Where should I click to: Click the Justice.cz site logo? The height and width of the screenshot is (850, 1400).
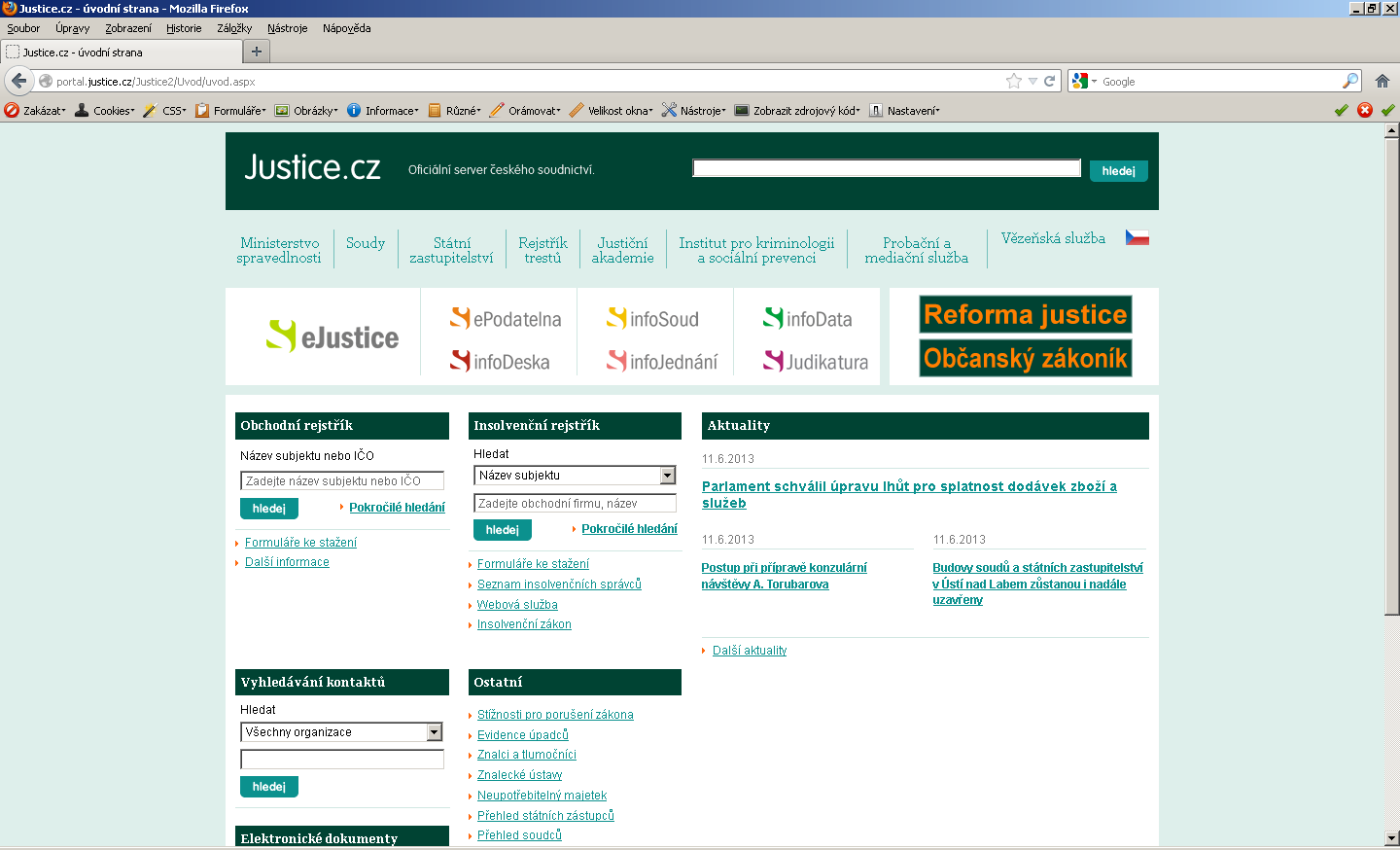[312, 167]
